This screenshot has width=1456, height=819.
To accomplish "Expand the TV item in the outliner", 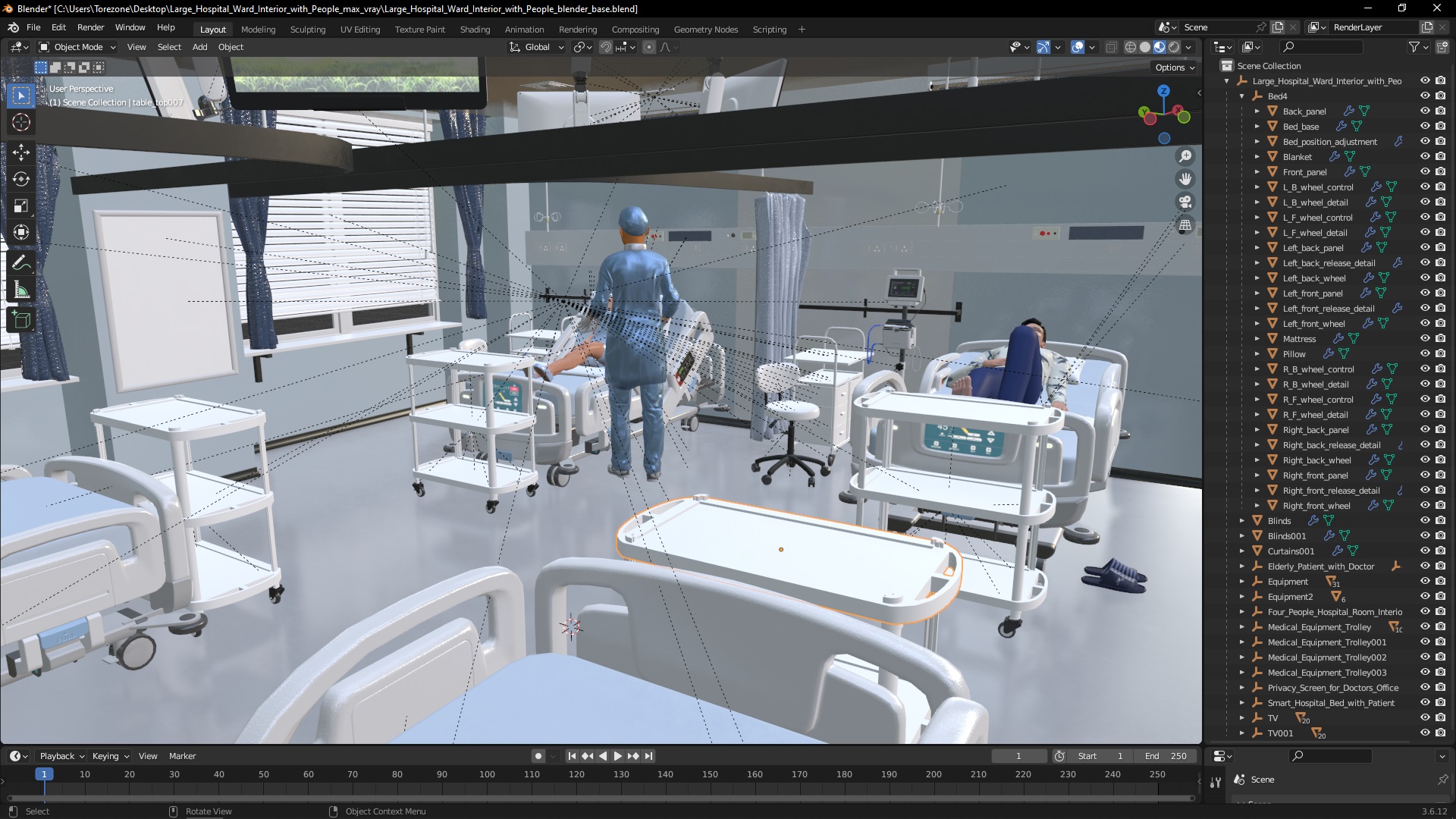I will pos(1241,718).
